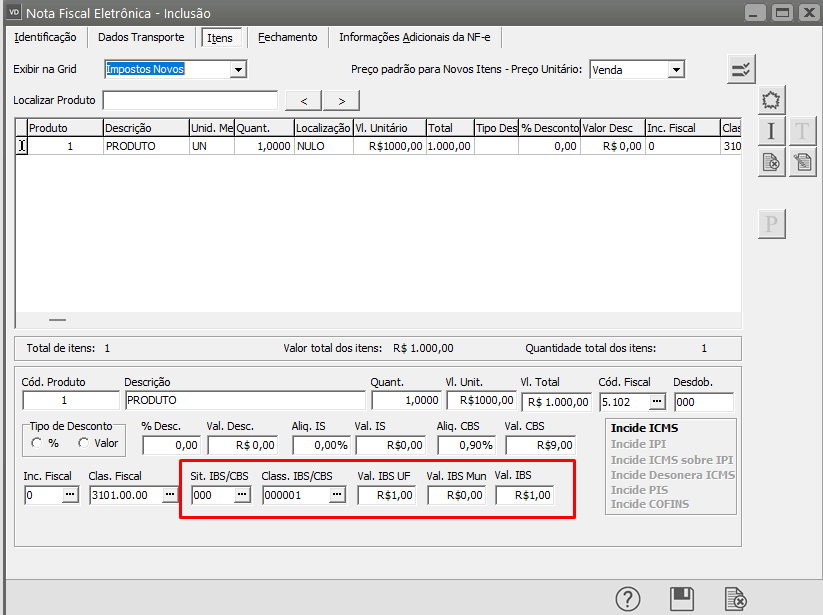The width and height of the screenshot is (823, 615).
Task: Open the 'Exibir na Grid' dropdown
Action: (x=237, y=69)
